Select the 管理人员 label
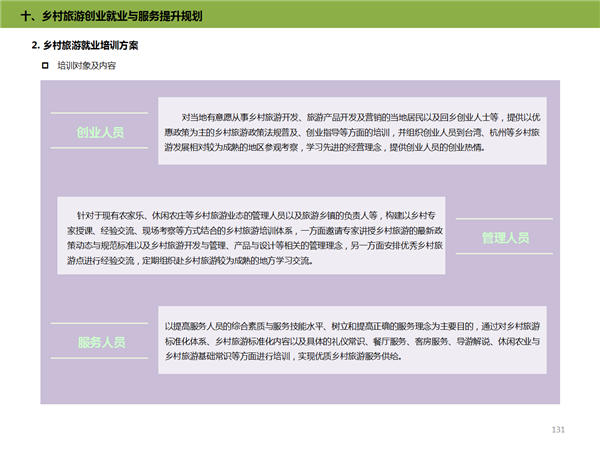Screen dimensions: 600x450 click(505, 238)
